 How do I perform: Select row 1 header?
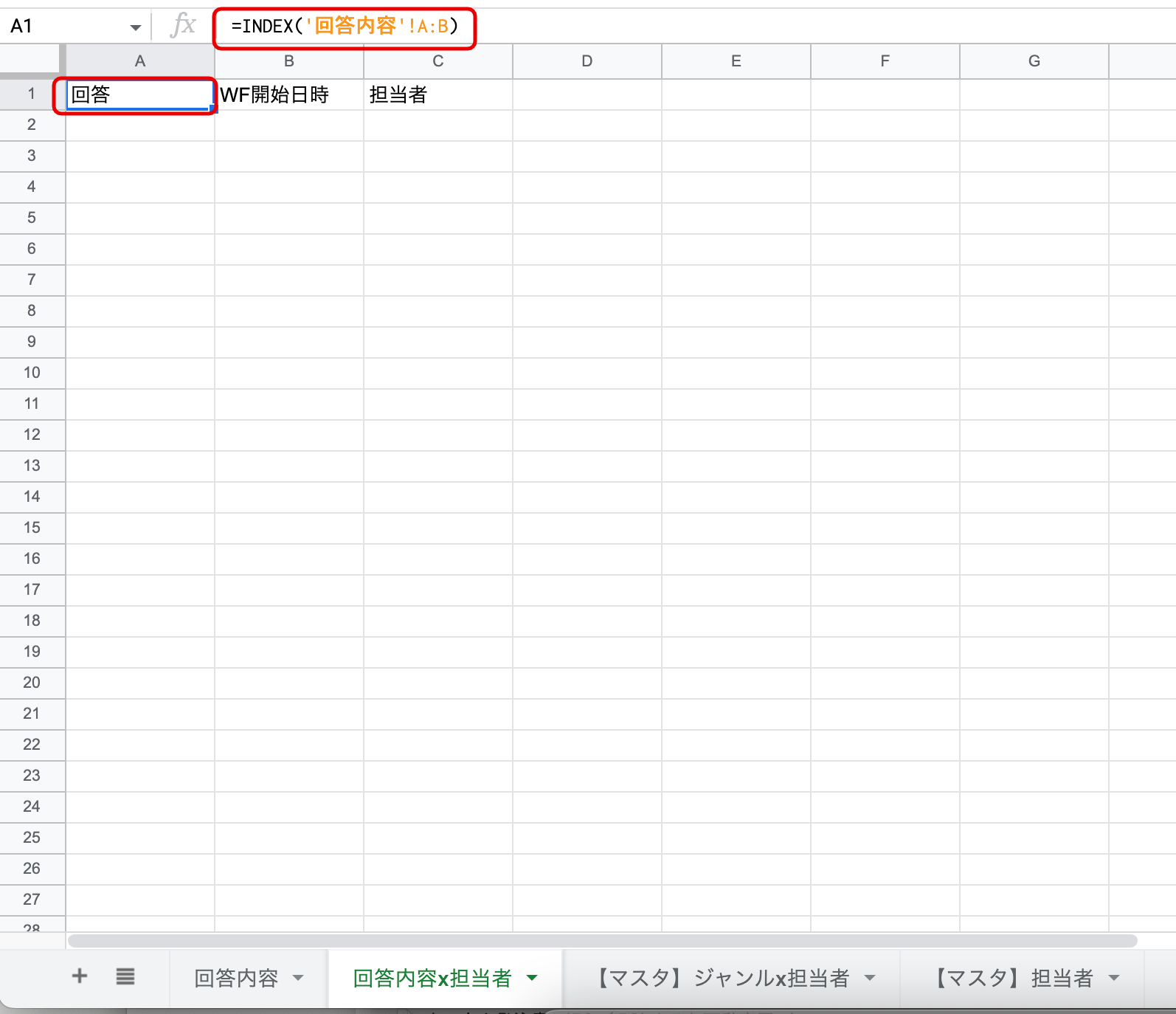coord(32,94)
